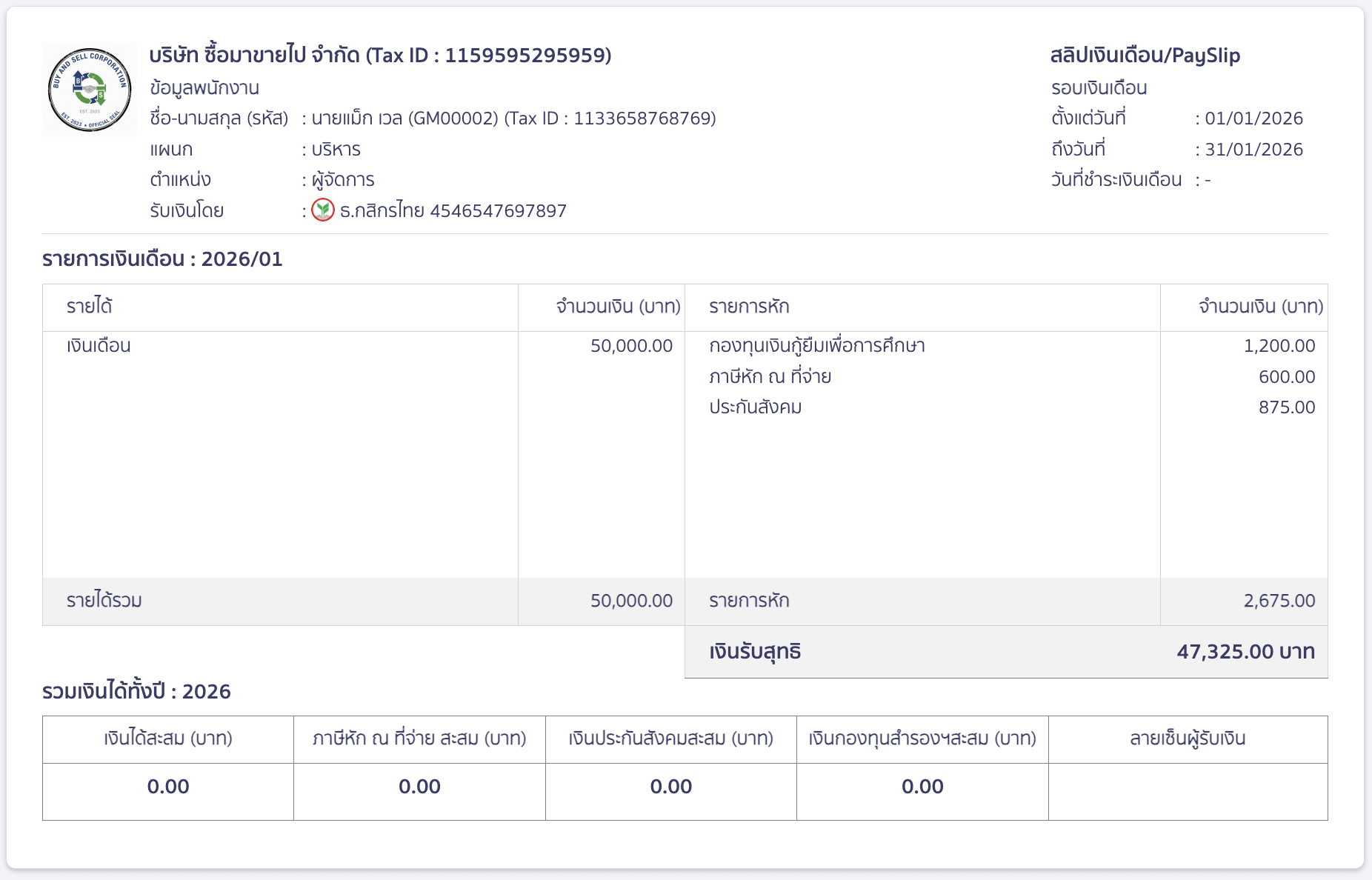Click the Kasikorn bank icon
Screen dimensions: 1372x880
point(324,211)
